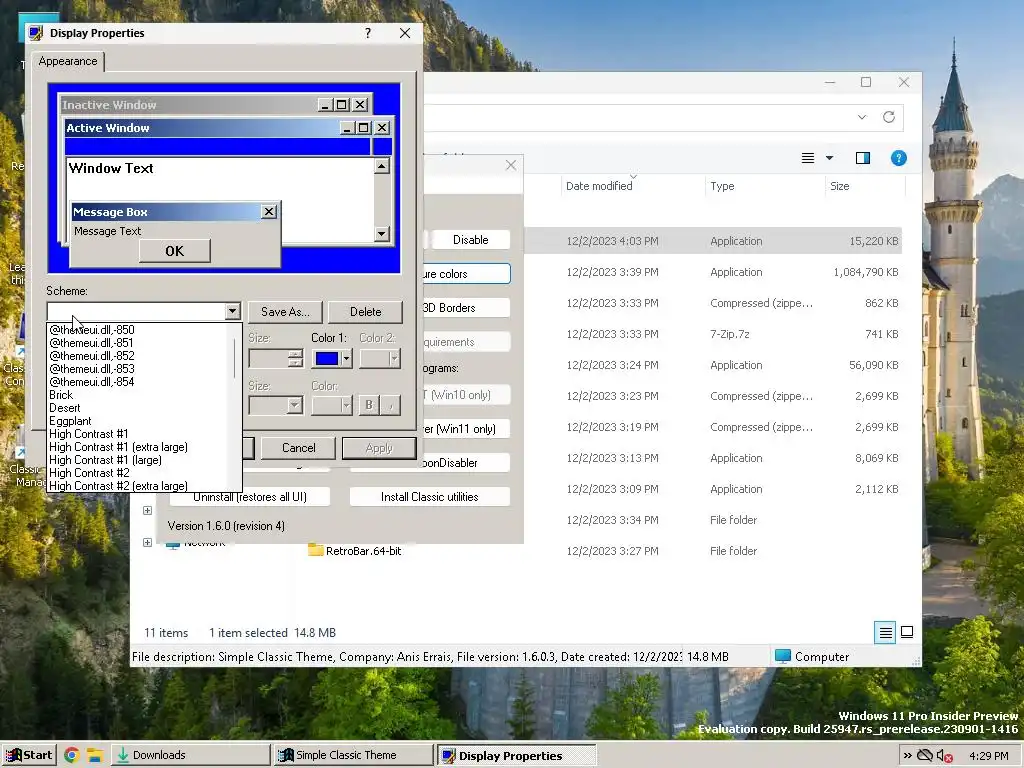Open the Color 1 dropdown arrow
The image size is (1024, 768).
pos(347,359)
